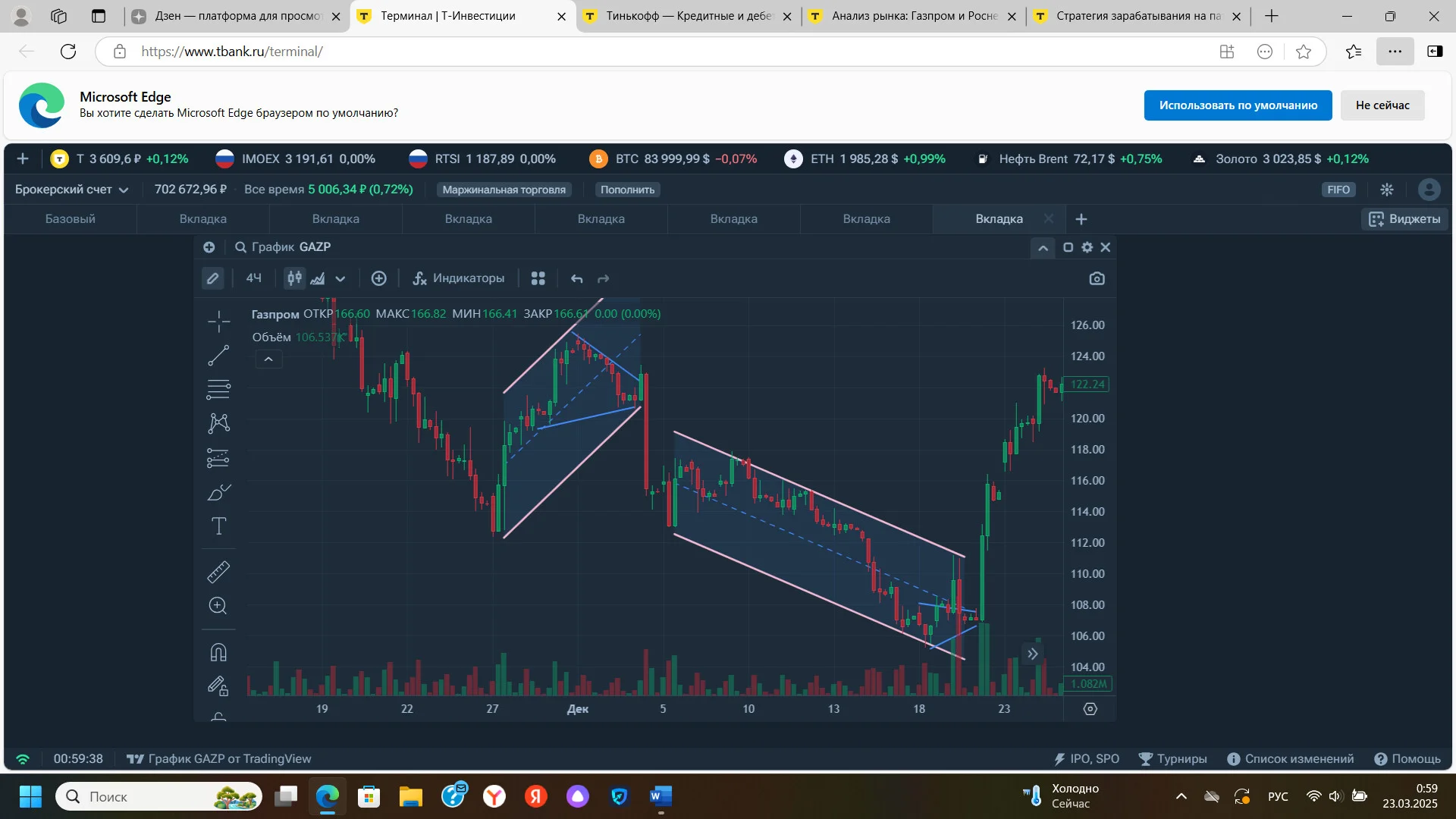Click Использовать по умолчанию button
The width and height of the screenshot is (1456, 819).
coord(1238,105)
